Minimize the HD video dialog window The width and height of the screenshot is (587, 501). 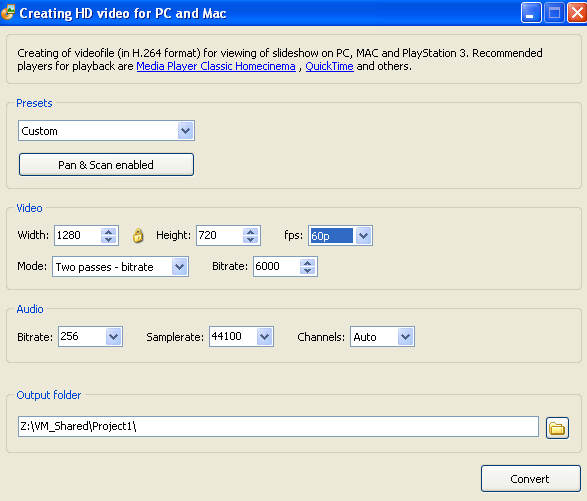coord(530,13)
